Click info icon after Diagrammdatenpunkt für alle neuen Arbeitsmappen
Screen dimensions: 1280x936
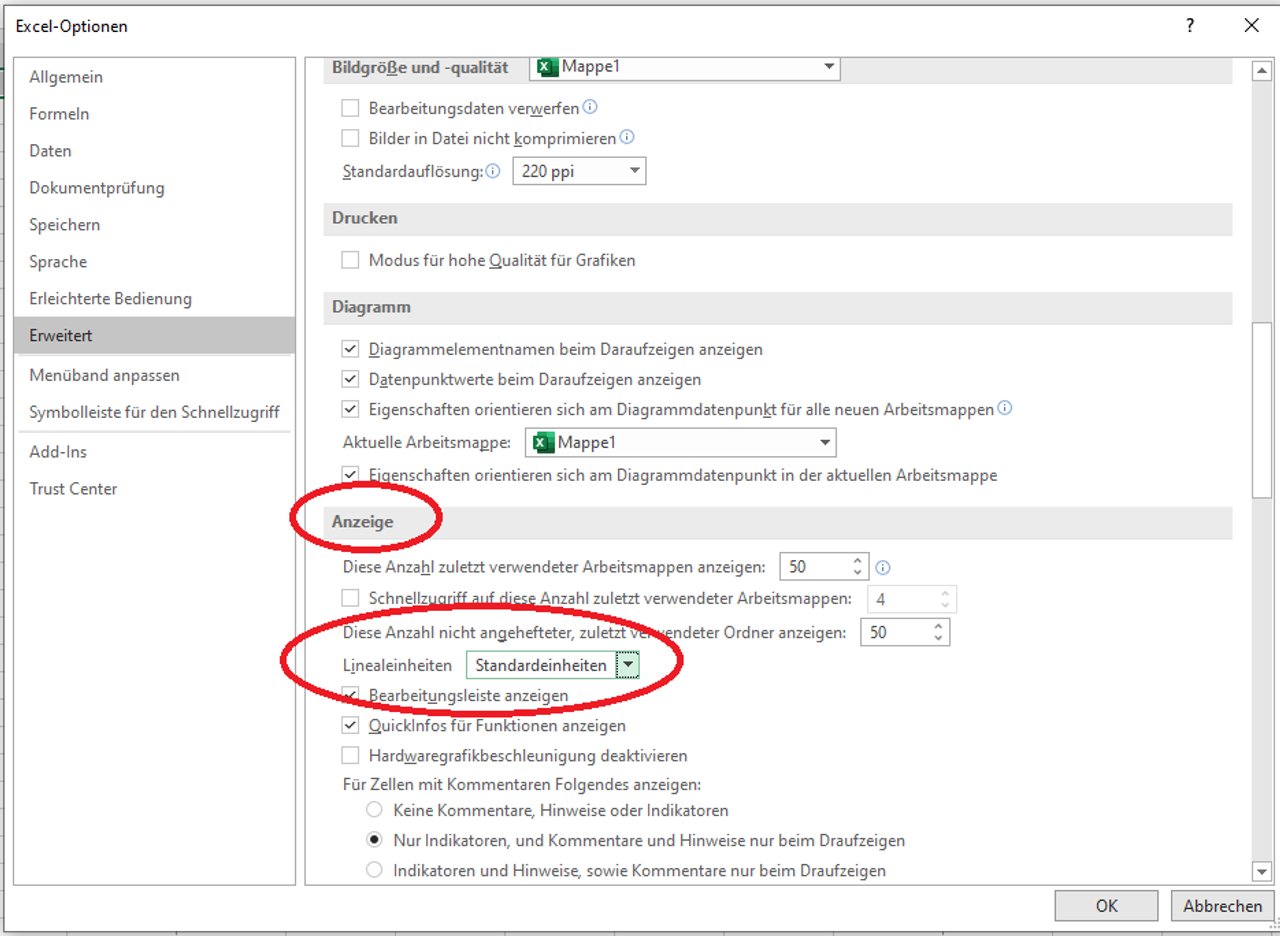pos(1005,409)
